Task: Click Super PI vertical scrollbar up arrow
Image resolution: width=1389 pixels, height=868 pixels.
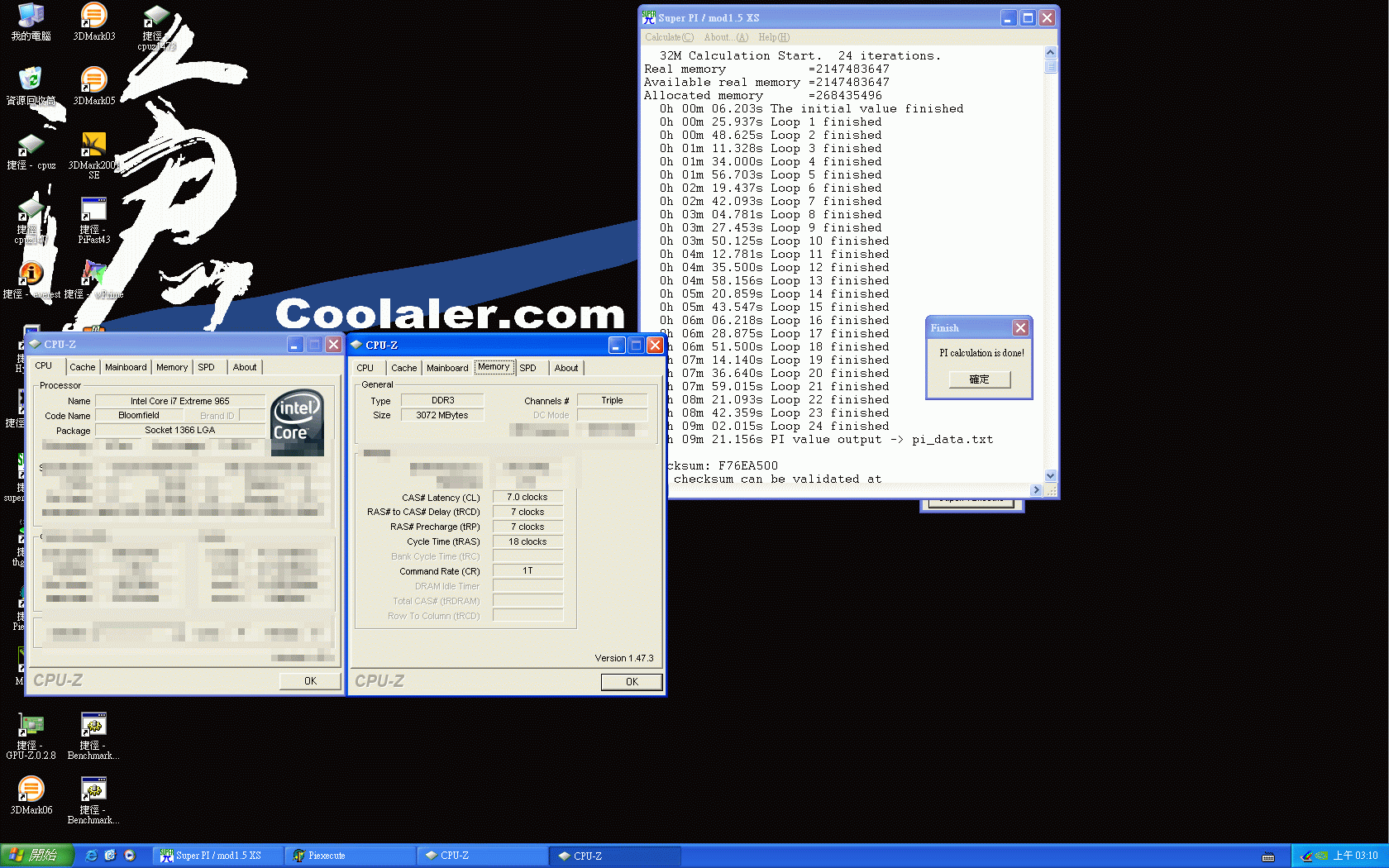Action: coord(1050,53)
